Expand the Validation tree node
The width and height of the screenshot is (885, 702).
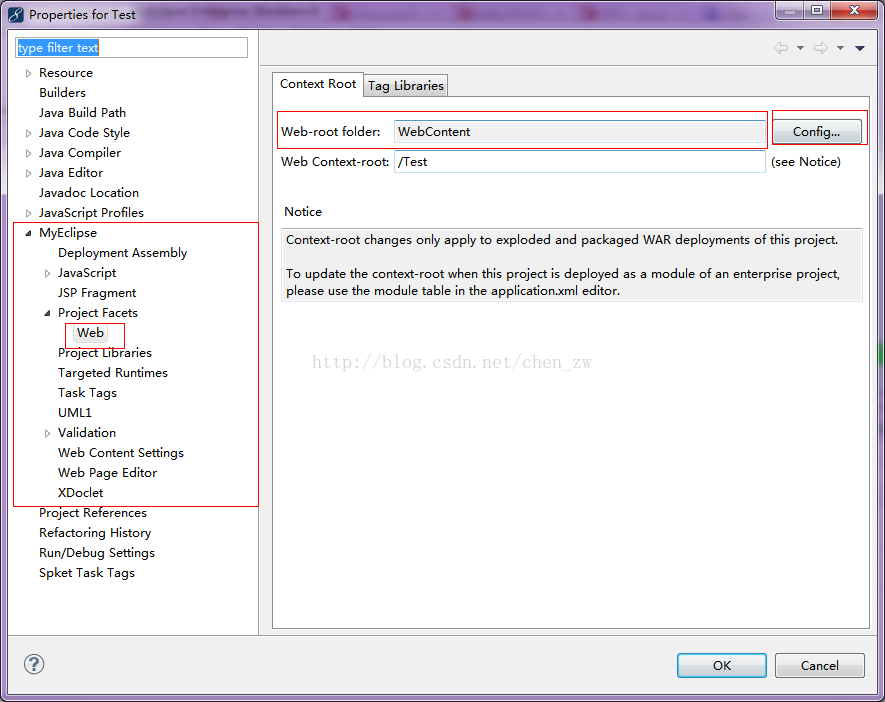(47, 433)
